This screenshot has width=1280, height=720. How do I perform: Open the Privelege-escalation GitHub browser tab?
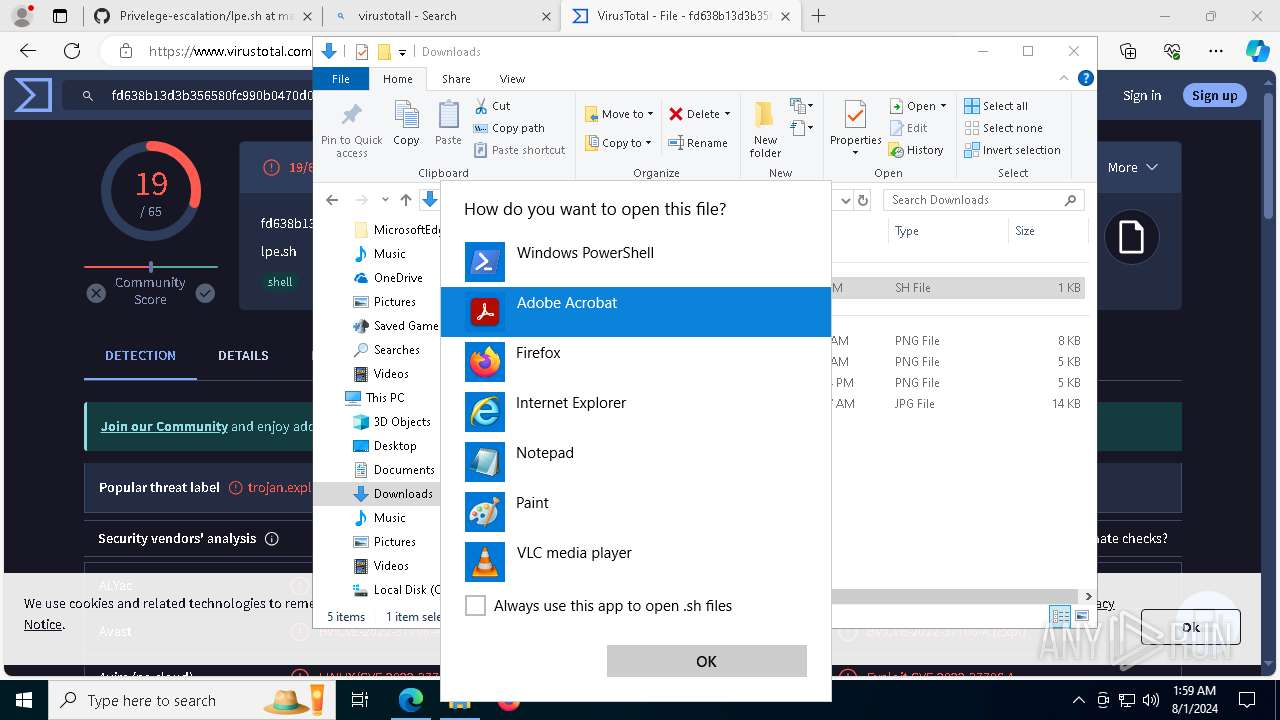[x=205, y=16]
